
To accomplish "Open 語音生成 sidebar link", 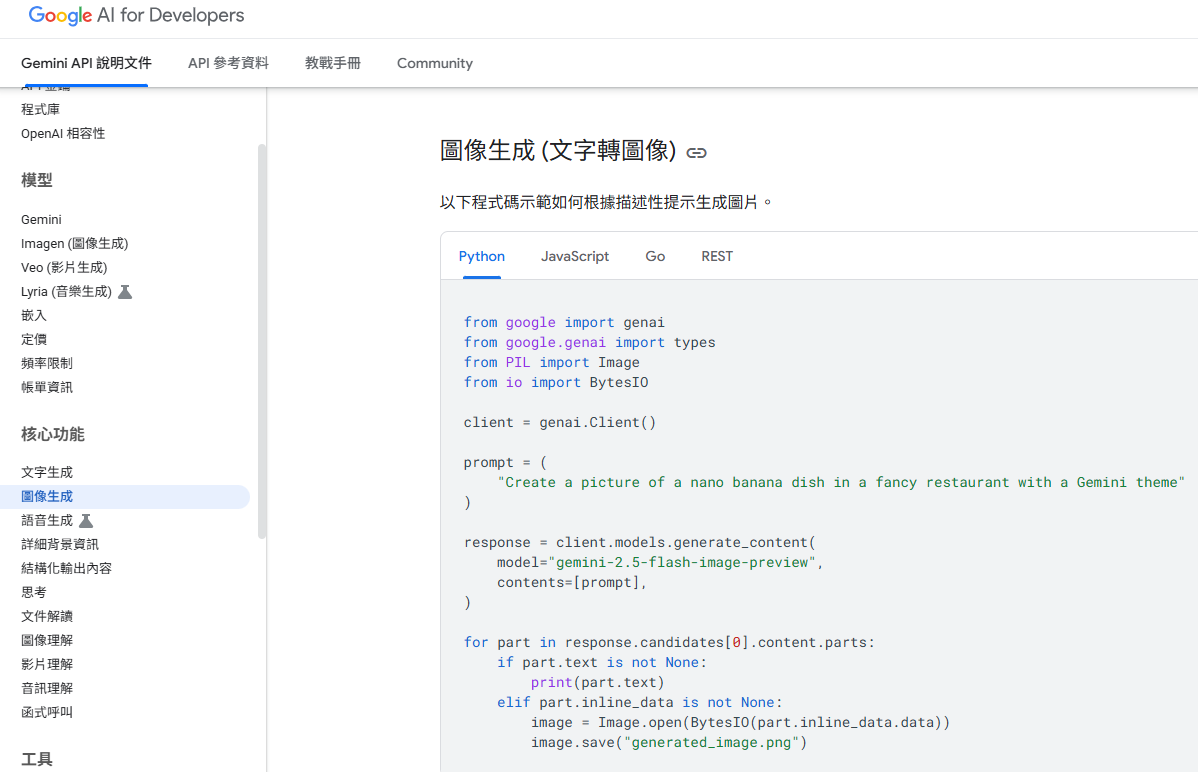I will pos(47,521).
